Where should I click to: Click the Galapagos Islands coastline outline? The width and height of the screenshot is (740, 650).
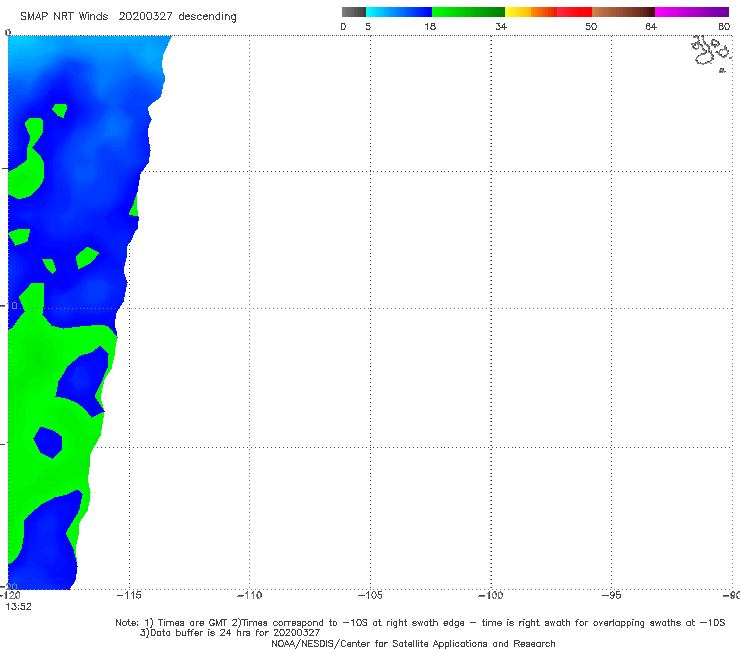tap(710, 53)
